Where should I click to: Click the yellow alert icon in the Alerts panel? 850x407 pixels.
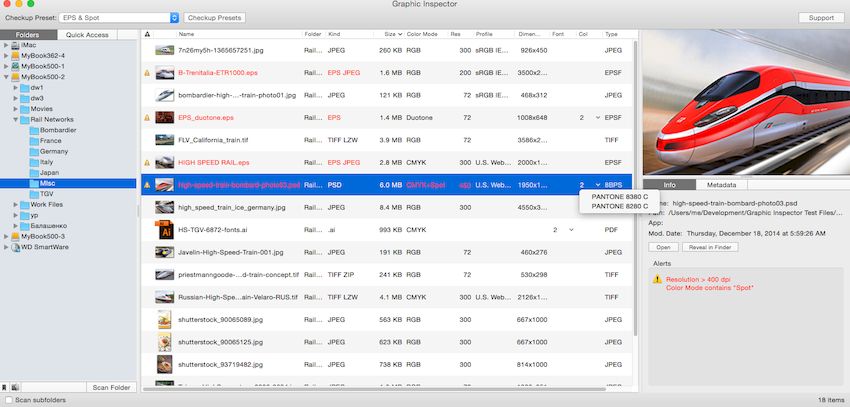[x=657, y=279]
